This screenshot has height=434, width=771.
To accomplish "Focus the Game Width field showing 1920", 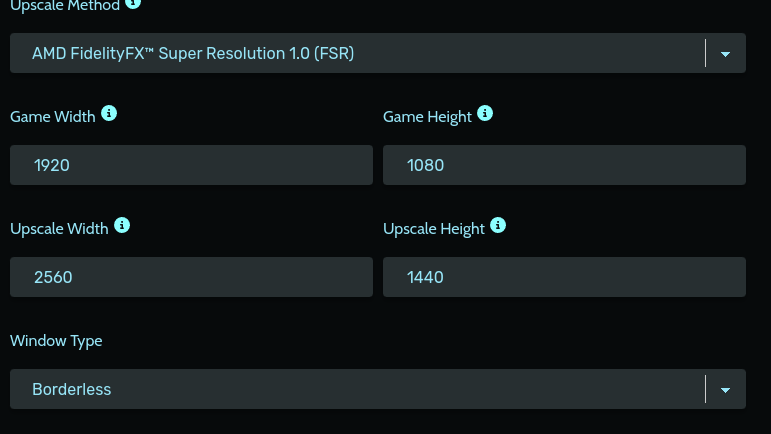I will tap(191, 165).
